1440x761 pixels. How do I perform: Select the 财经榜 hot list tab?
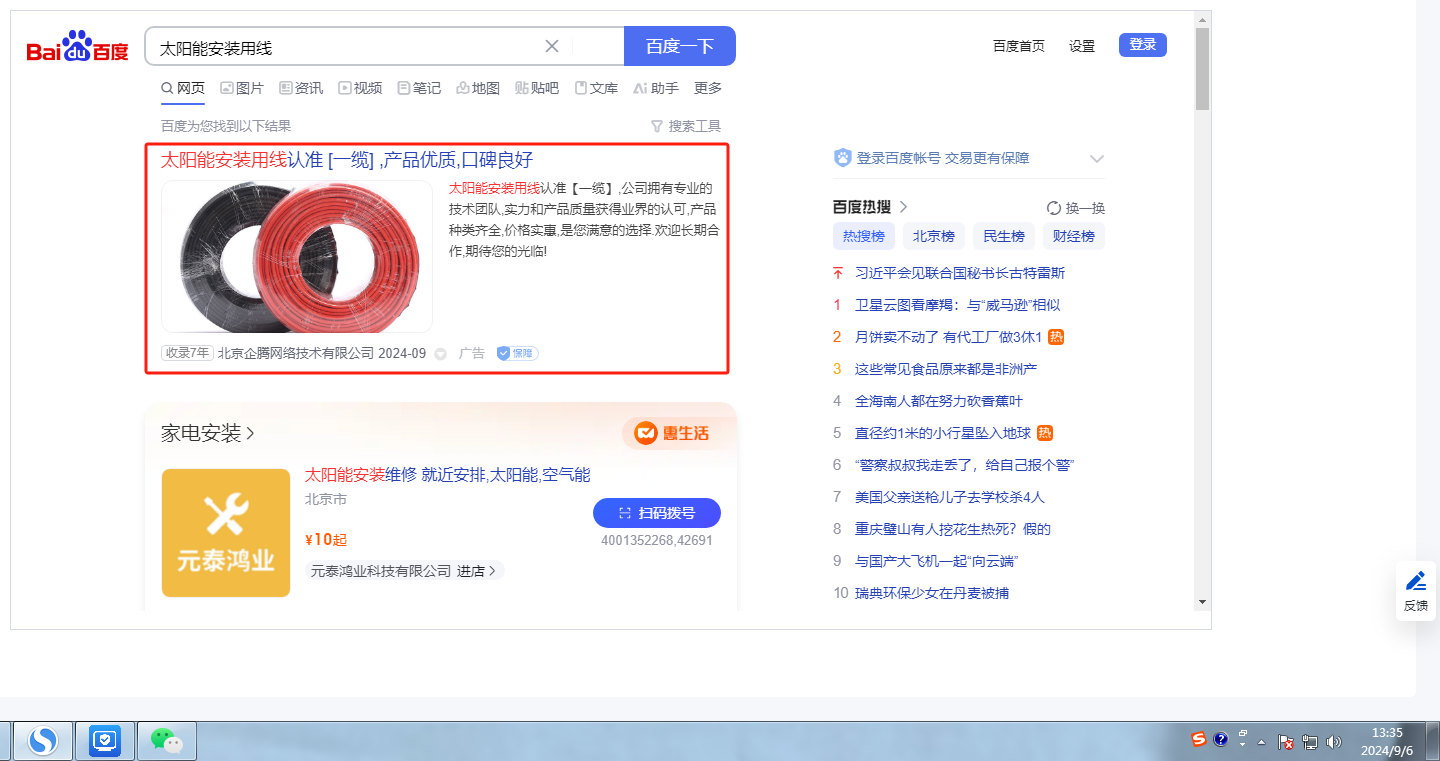(x=1073, y=236)
